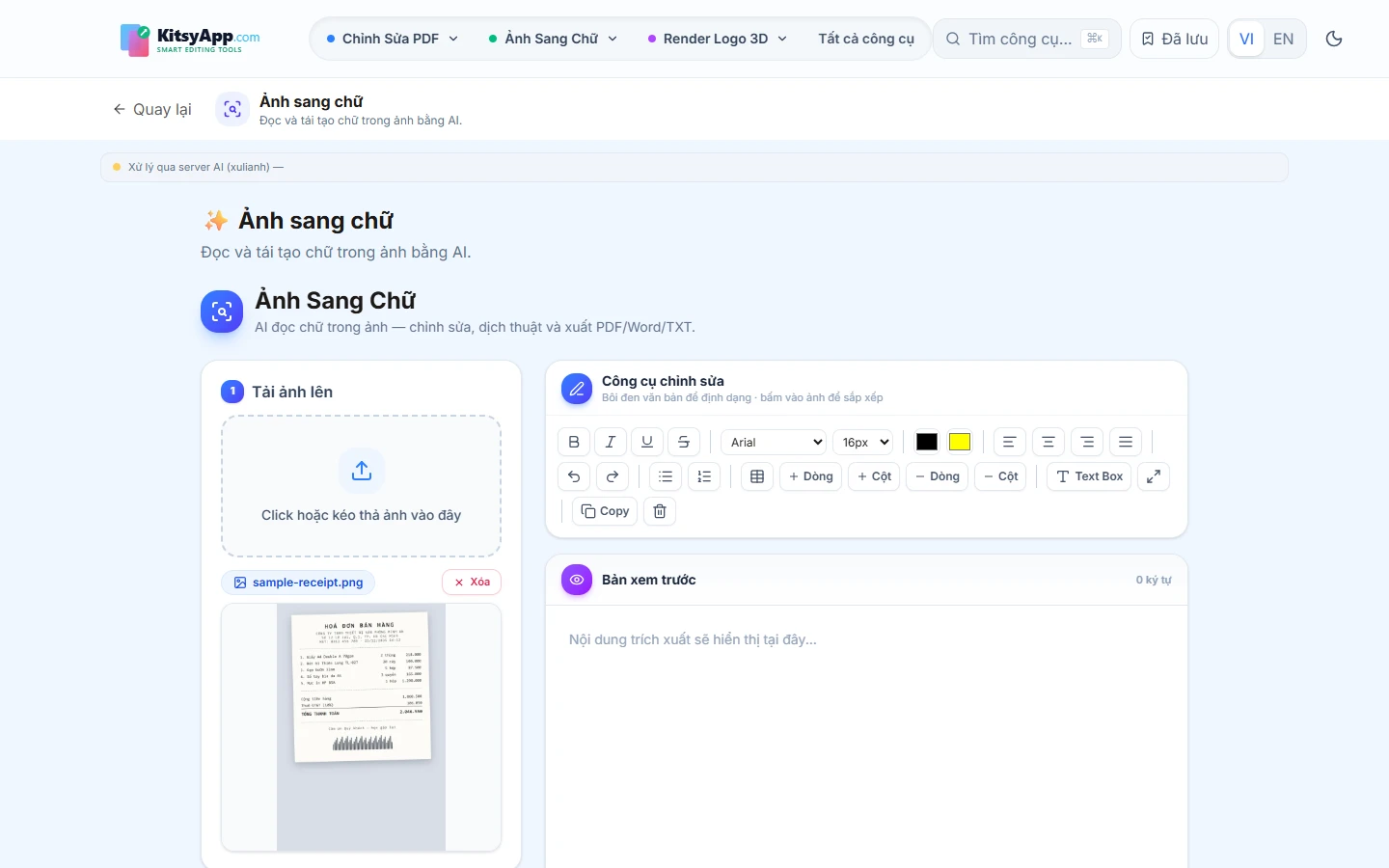The height and width of the screenshot is (868, 1389).
Task: Insert a numbered list
Action: click(704, 476)
